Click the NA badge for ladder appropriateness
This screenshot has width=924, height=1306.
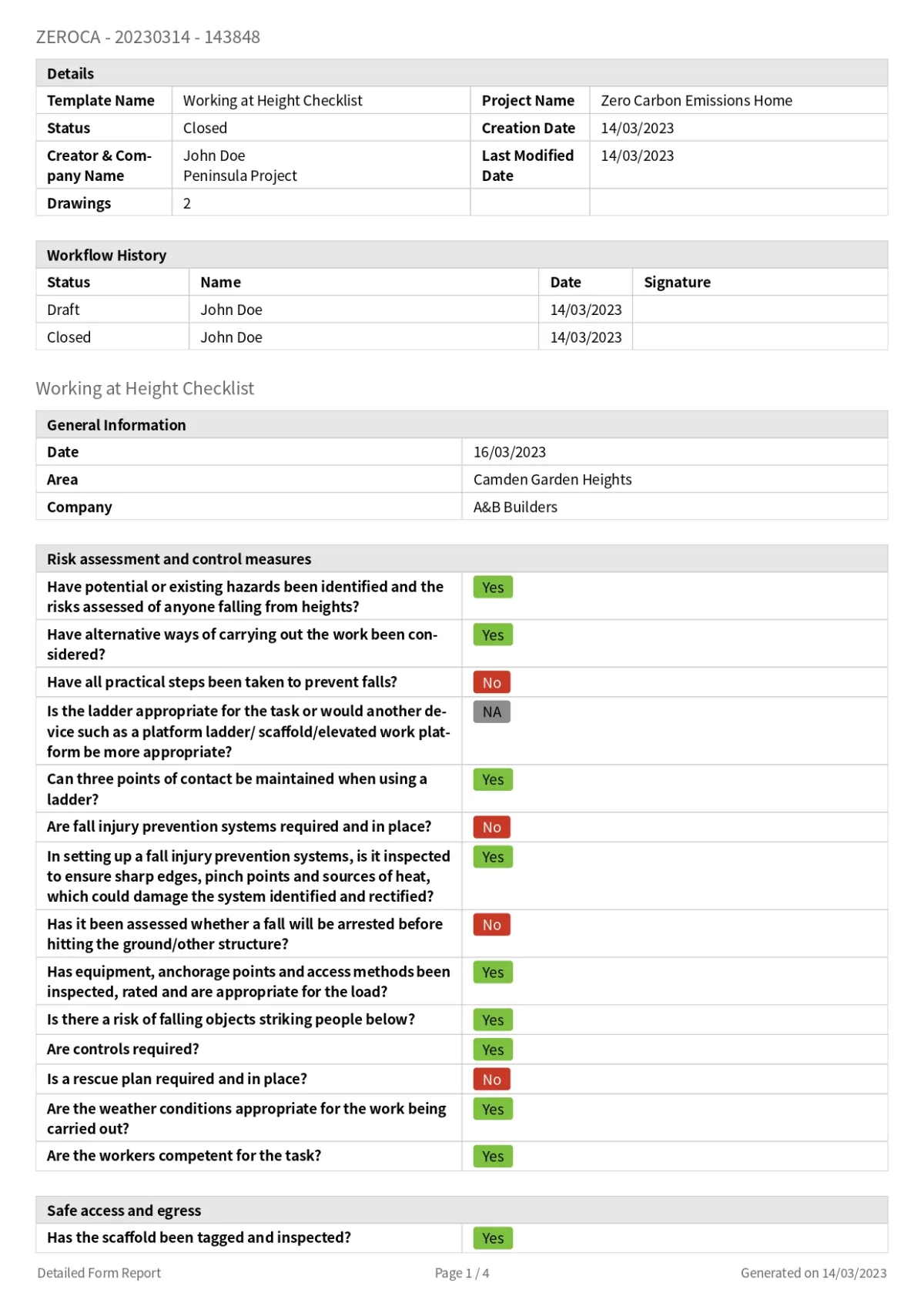[491, 712]
